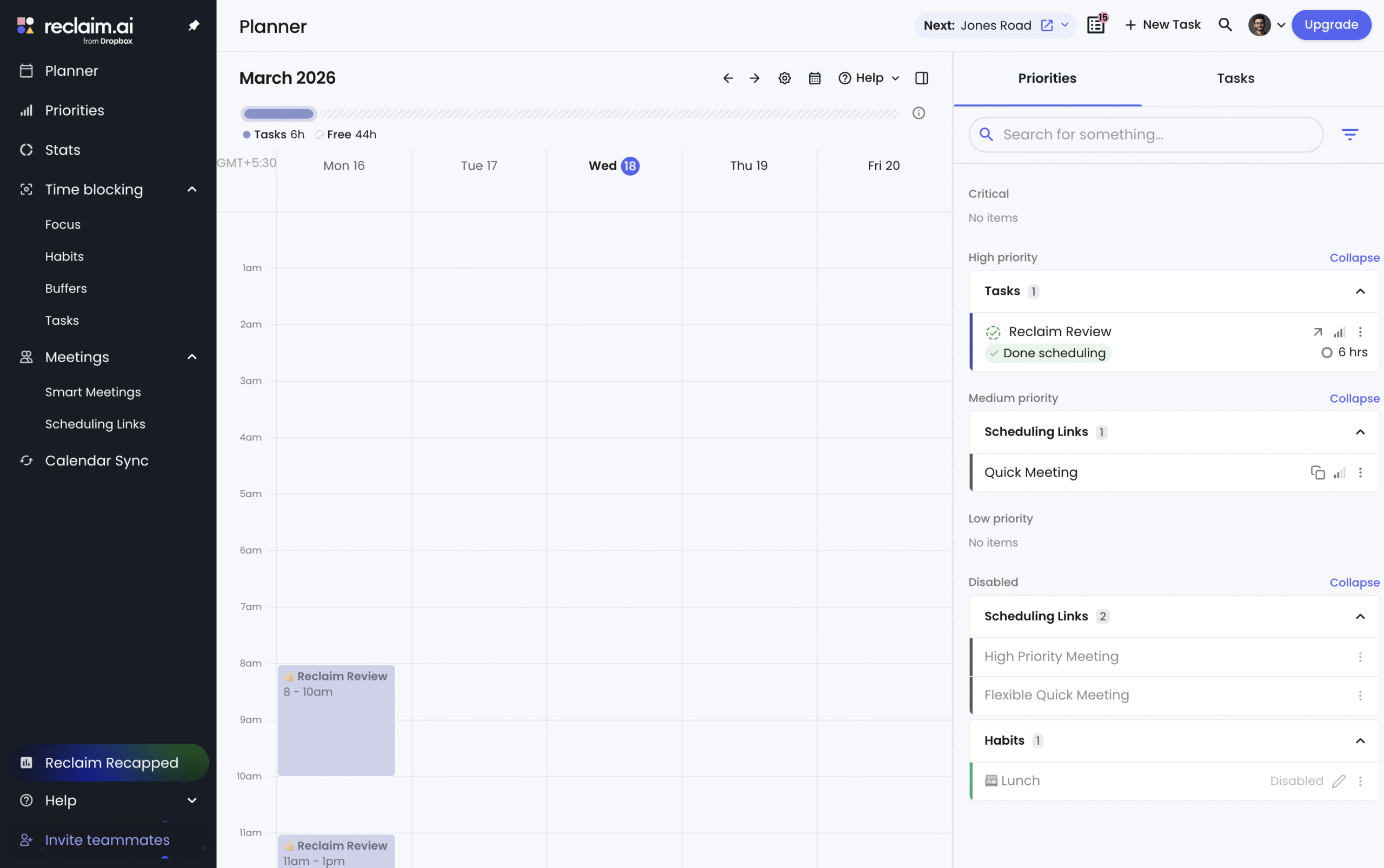Click the top bar search icon
Screen dimensions: 1384x868
pyautogui.click(x=1225, y=25)
